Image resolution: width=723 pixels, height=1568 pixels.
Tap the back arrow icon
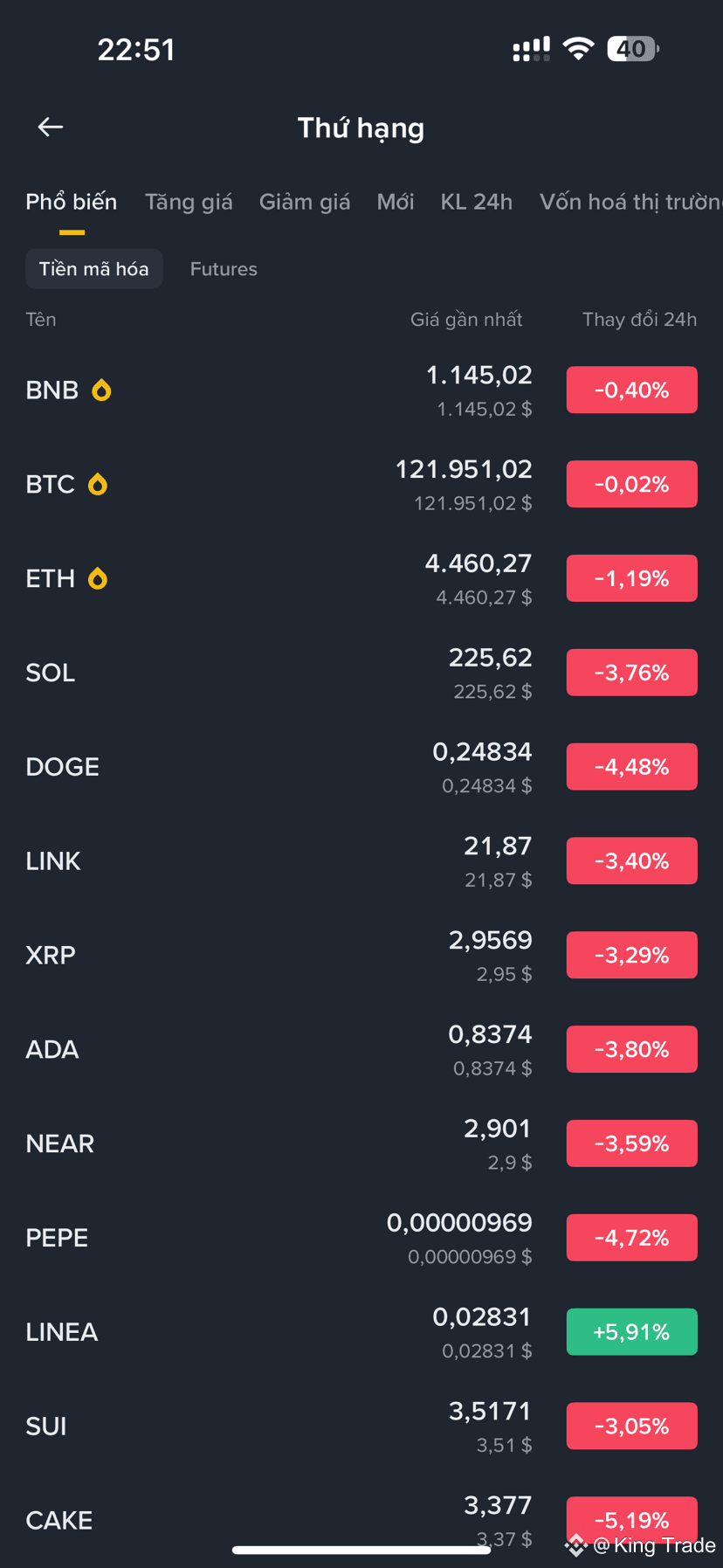(51, 128)
